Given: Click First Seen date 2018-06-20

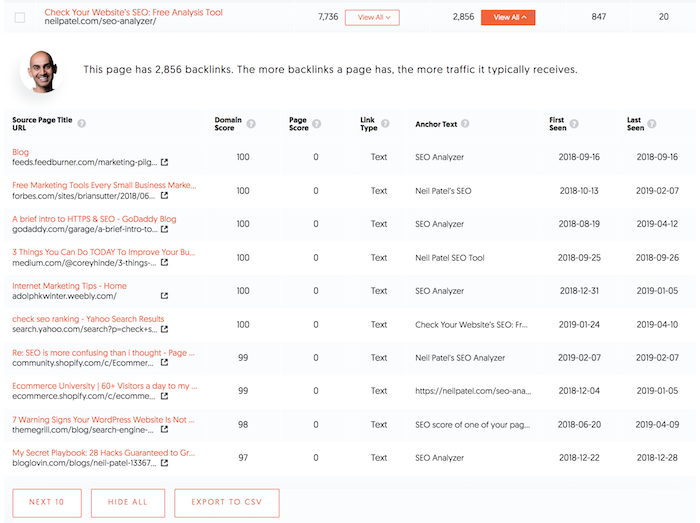Looking at the screenshot, I should 579,424.
